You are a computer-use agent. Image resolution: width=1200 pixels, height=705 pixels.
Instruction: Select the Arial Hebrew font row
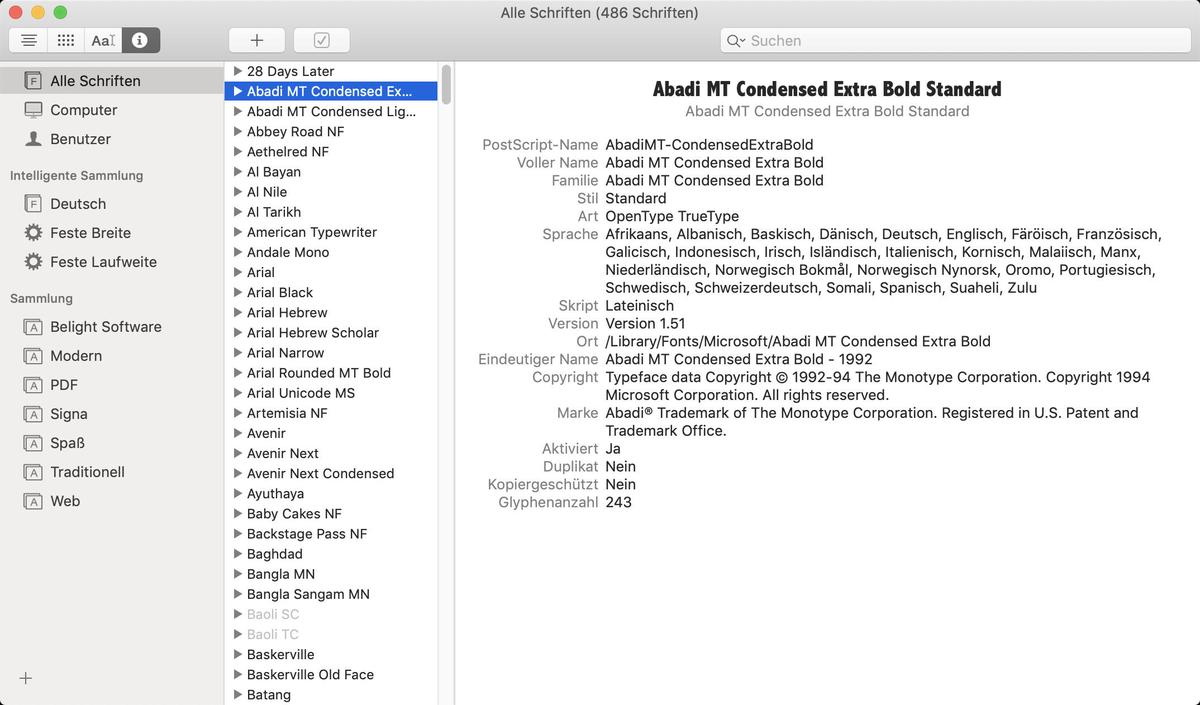(x=331, y=312)
